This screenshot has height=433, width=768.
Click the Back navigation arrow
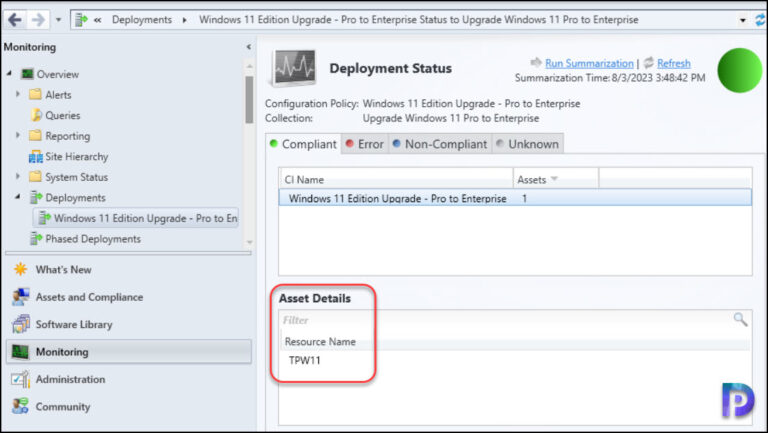[x=15, y=20]
